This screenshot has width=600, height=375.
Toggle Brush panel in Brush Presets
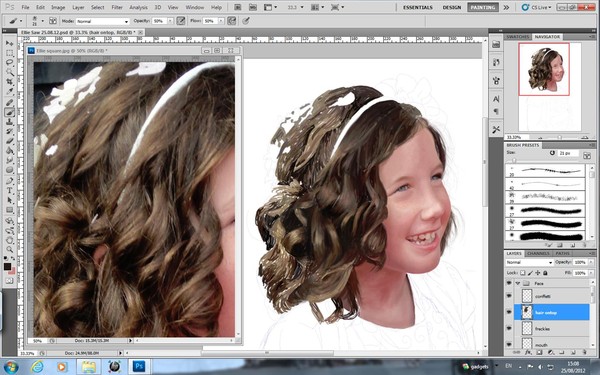pos(587,155)
